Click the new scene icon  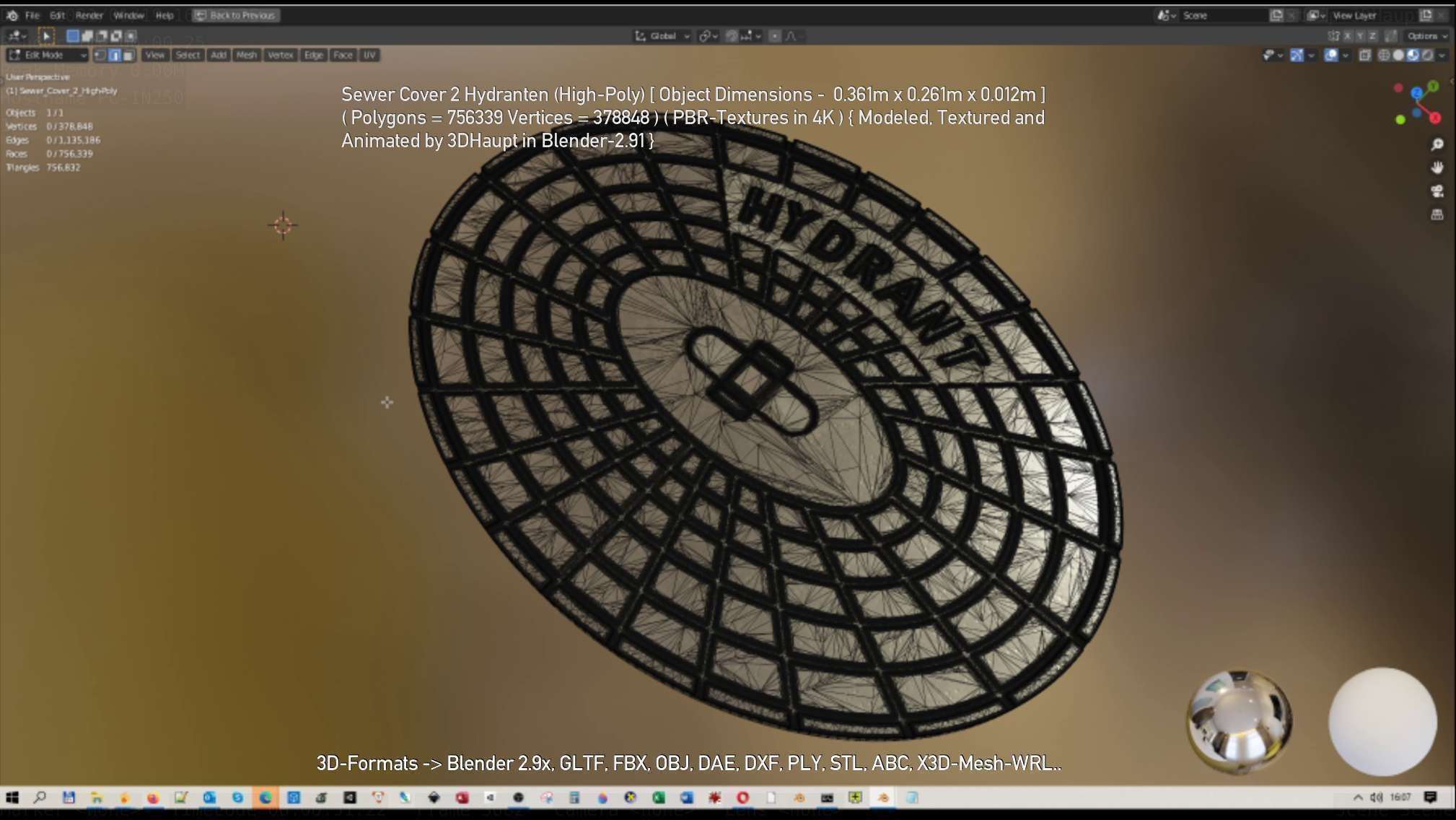coord(1276,15)
